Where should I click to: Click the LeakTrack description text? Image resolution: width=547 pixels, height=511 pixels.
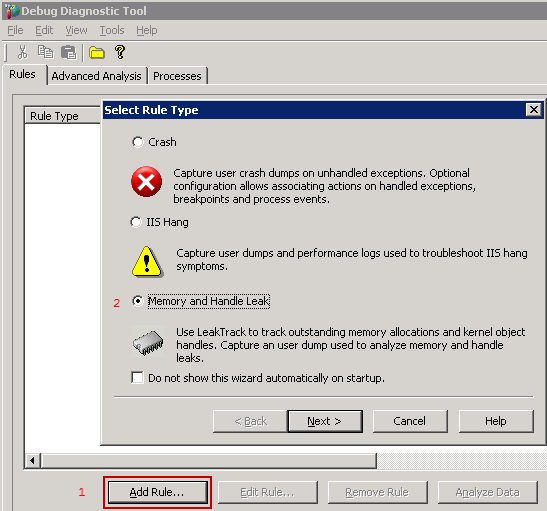click(350, 345)
